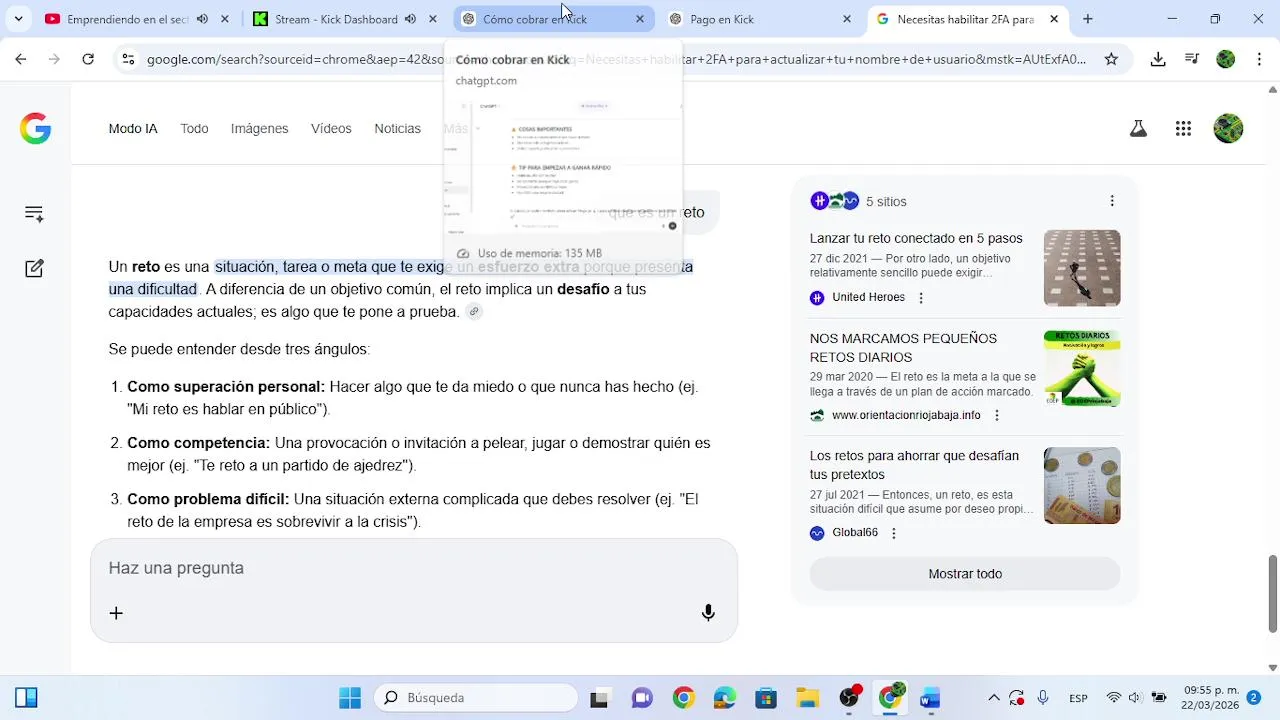Reload the current Google page
The height and width of the screenshot is (720, 1280).
88,59
